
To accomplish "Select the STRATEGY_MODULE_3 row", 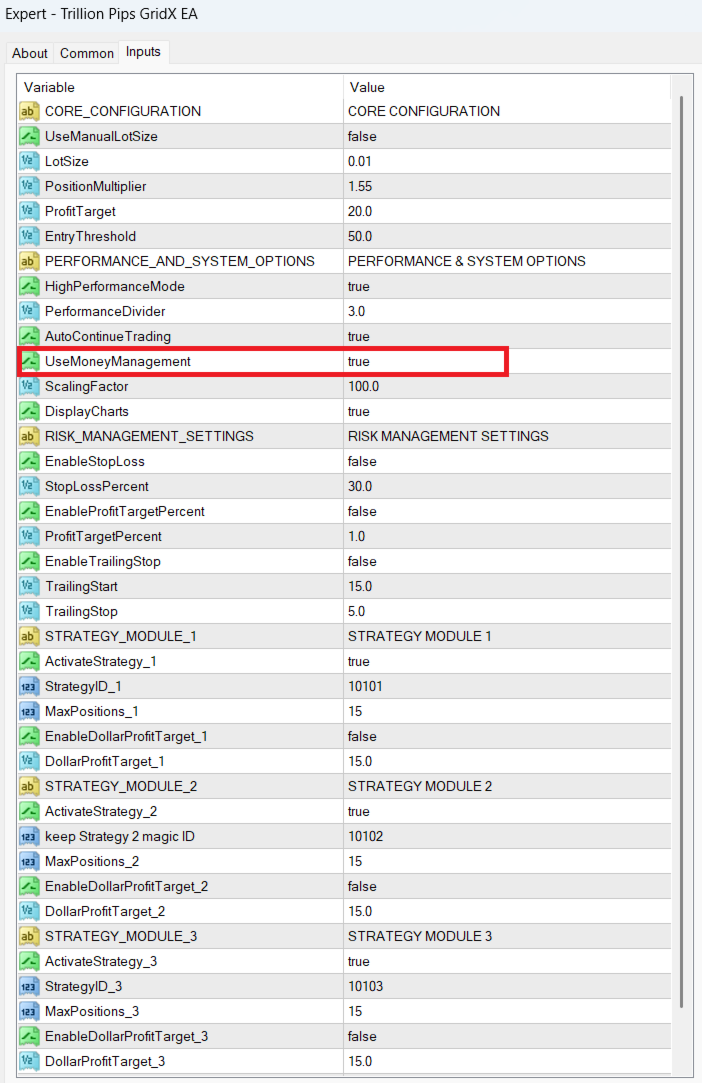I will point(344,937).
